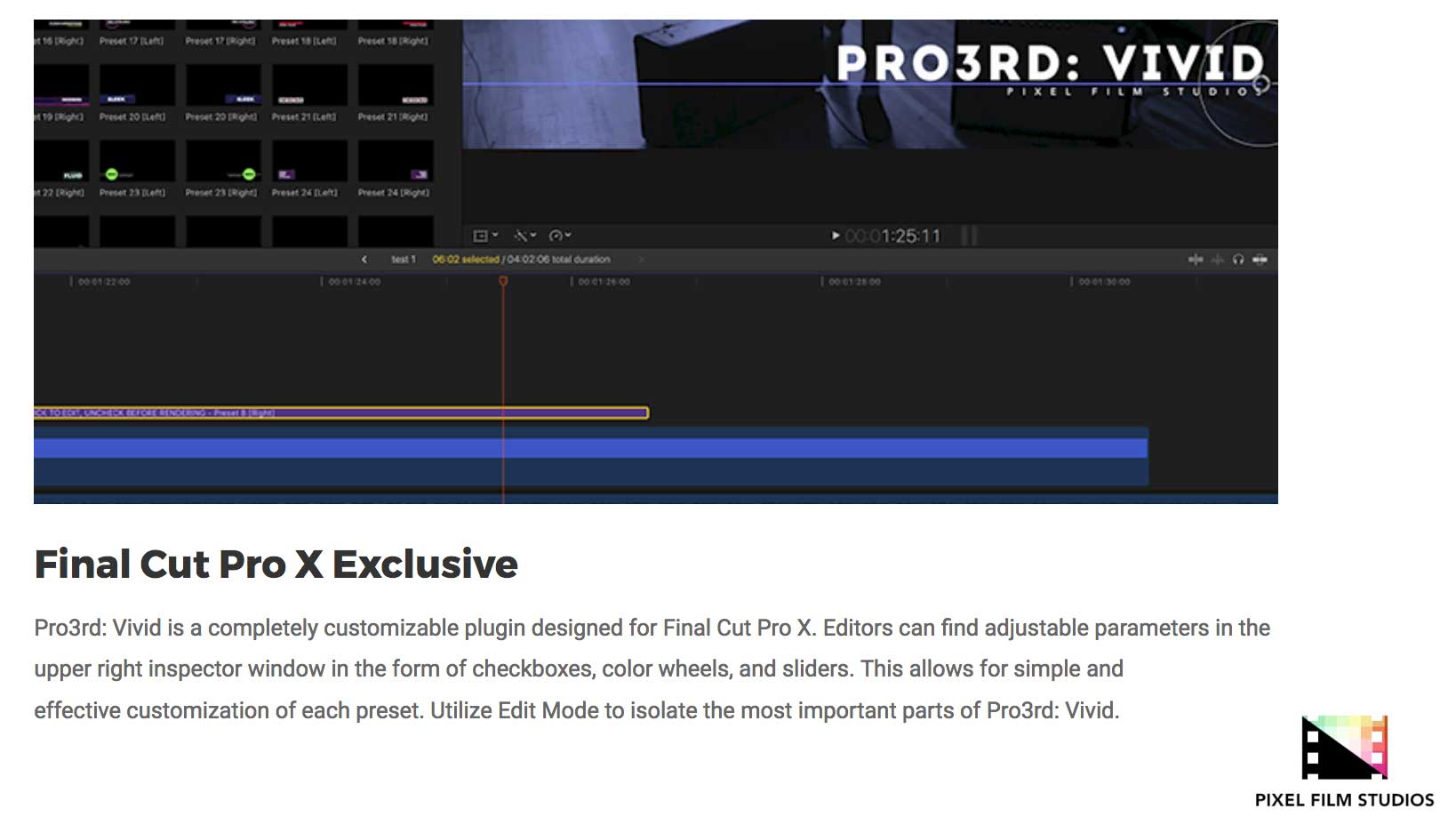Toggle video skimming in the timeline
The width and height of the screenshot is (1456, 825).
(1196, 260)
